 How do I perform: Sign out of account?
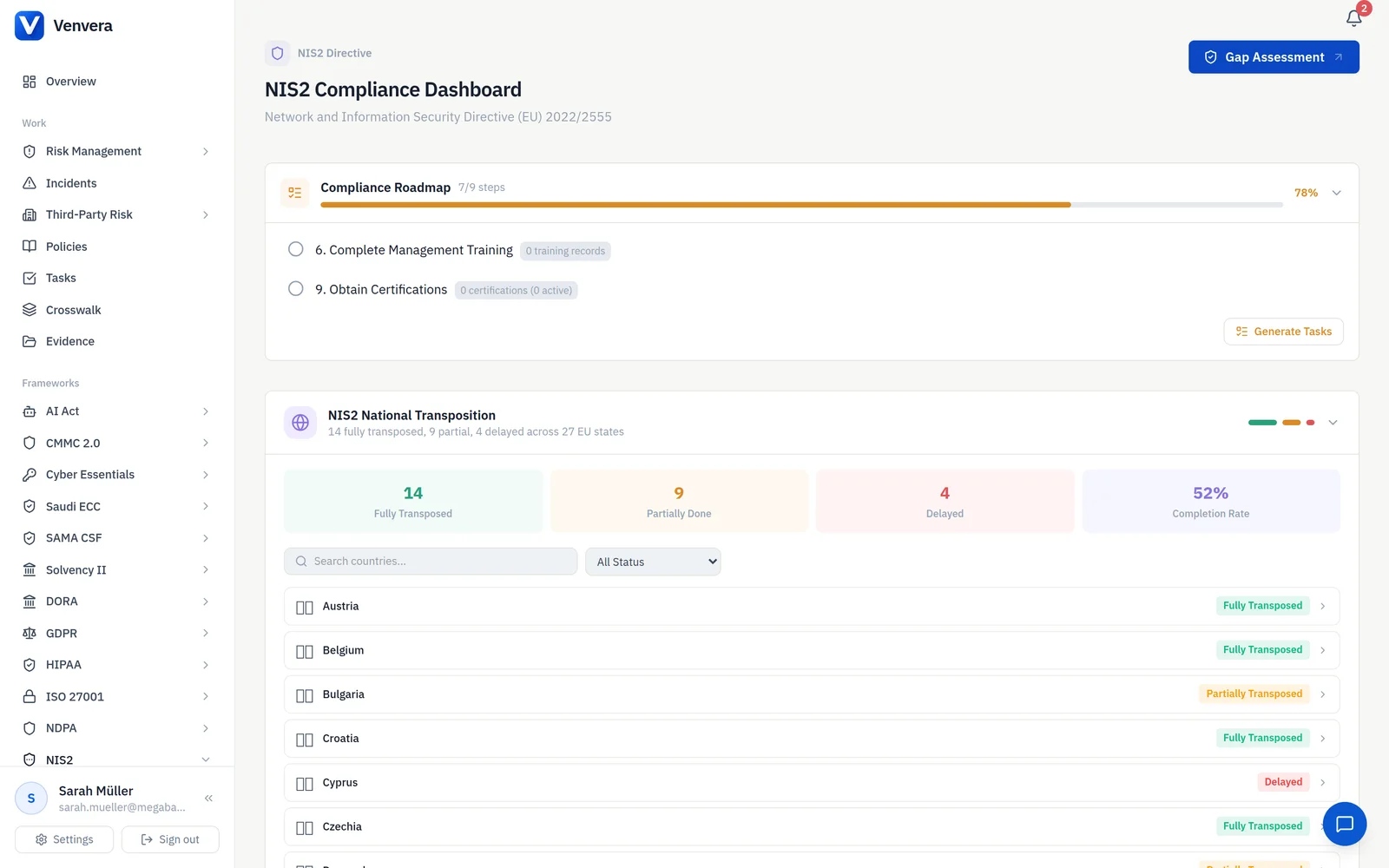point(170,839)
